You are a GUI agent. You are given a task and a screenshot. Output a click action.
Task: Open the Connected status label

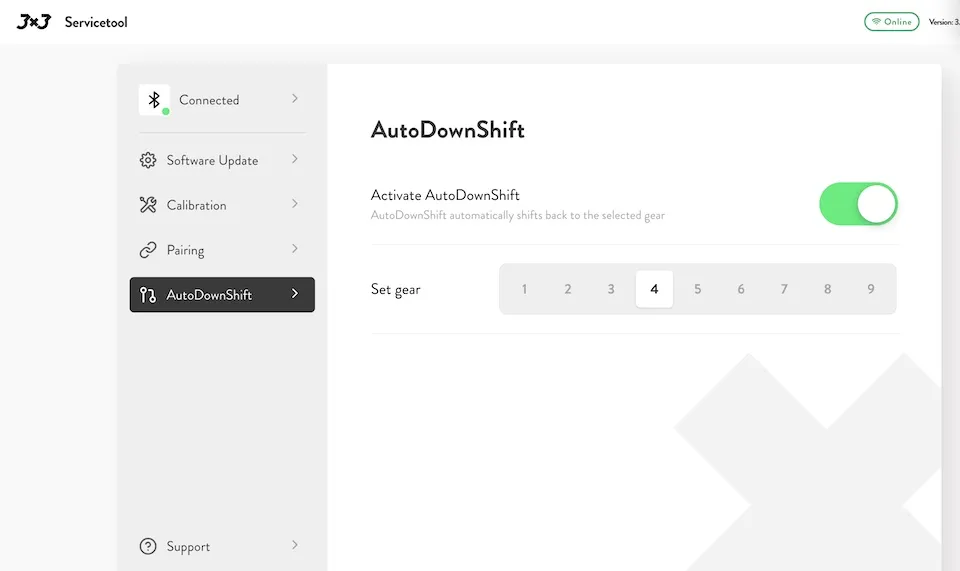point(209,100)
